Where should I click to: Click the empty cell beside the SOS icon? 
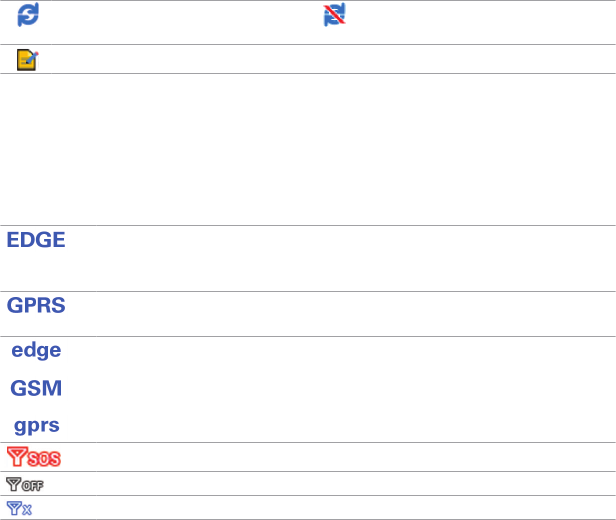[x=340, y=457]
